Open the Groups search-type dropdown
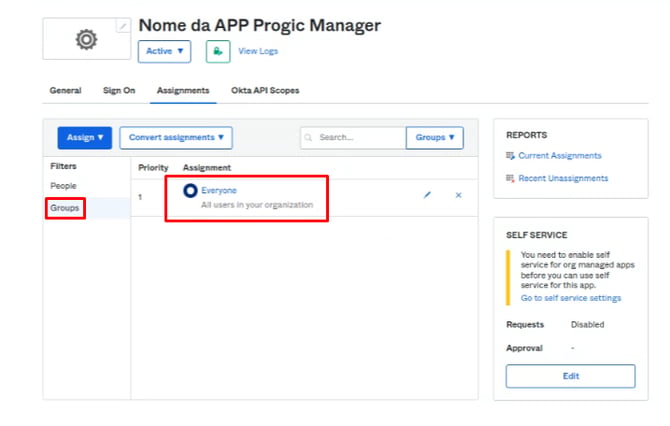This screenshot has width=670, height=426. 435,138
